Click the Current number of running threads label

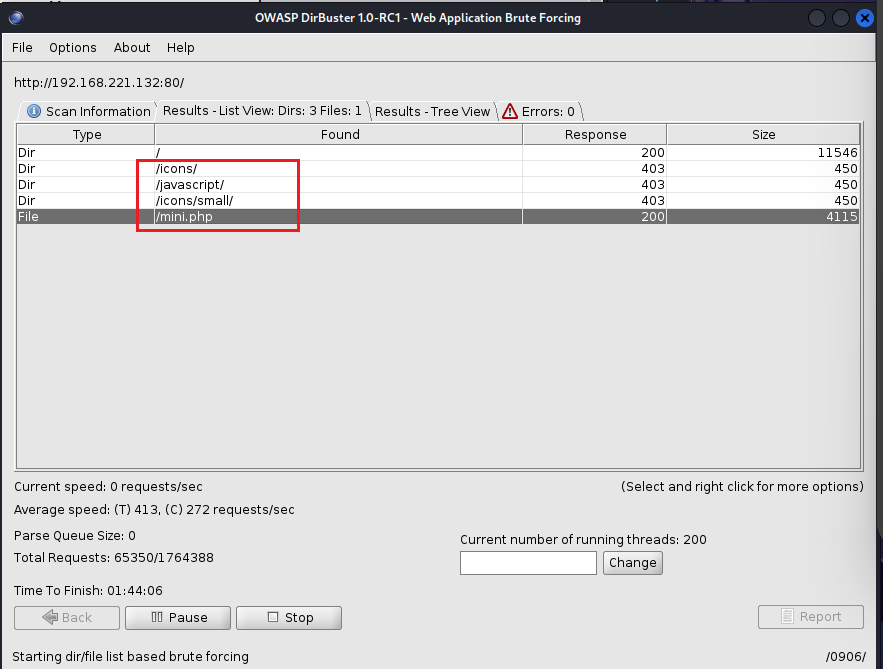tap(583, 539)
